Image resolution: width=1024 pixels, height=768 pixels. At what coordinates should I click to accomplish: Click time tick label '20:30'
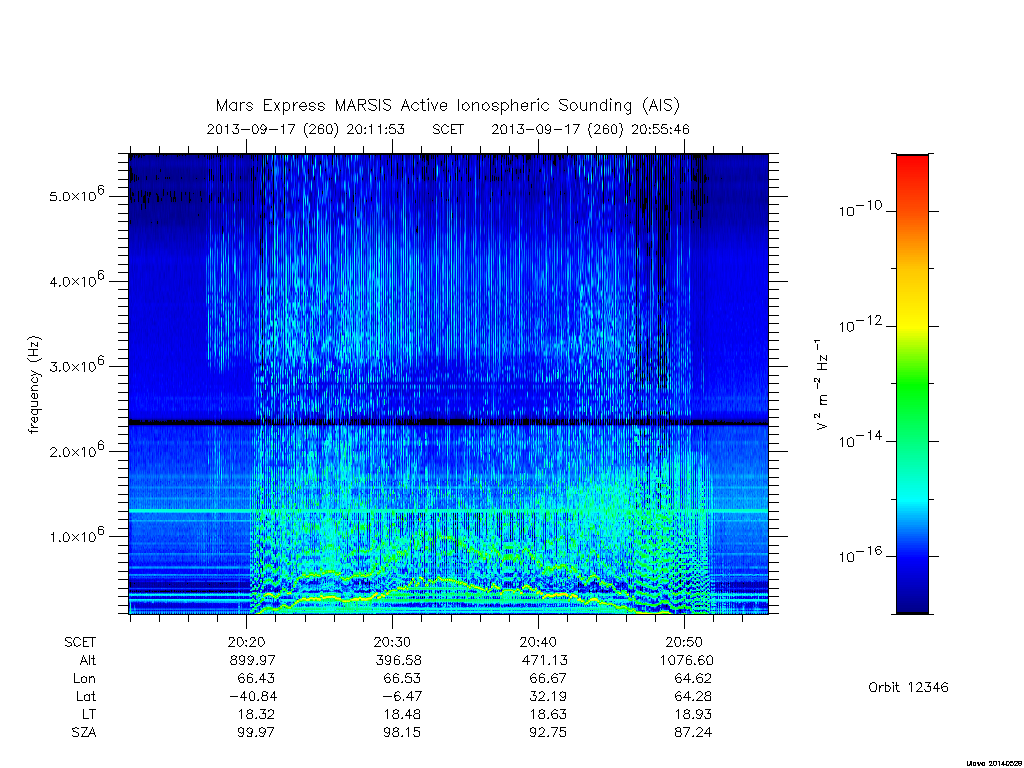(x=392, y=642)
